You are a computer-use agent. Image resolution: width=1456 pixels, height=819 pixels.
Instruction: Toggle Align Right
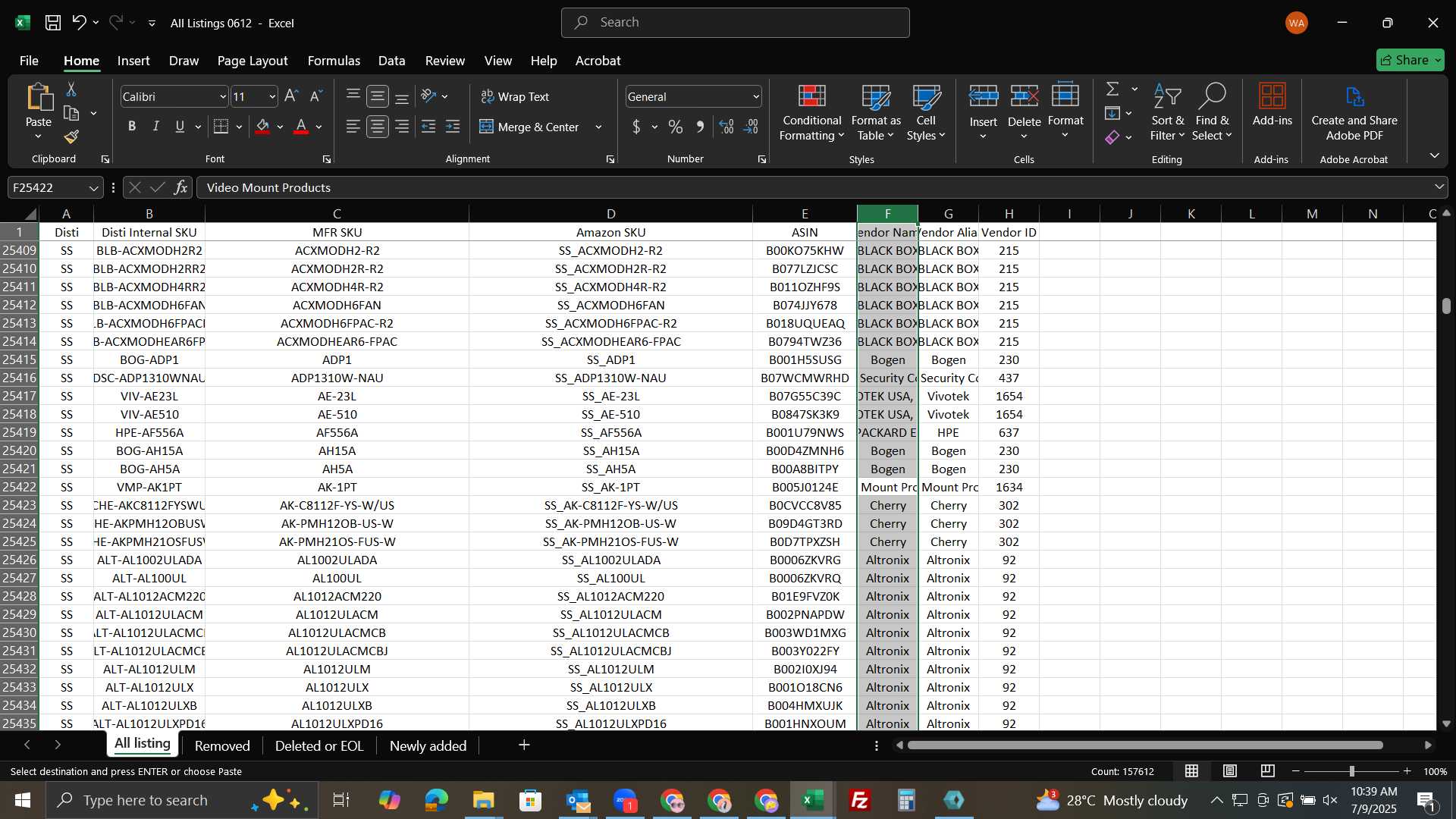[402, 127]
